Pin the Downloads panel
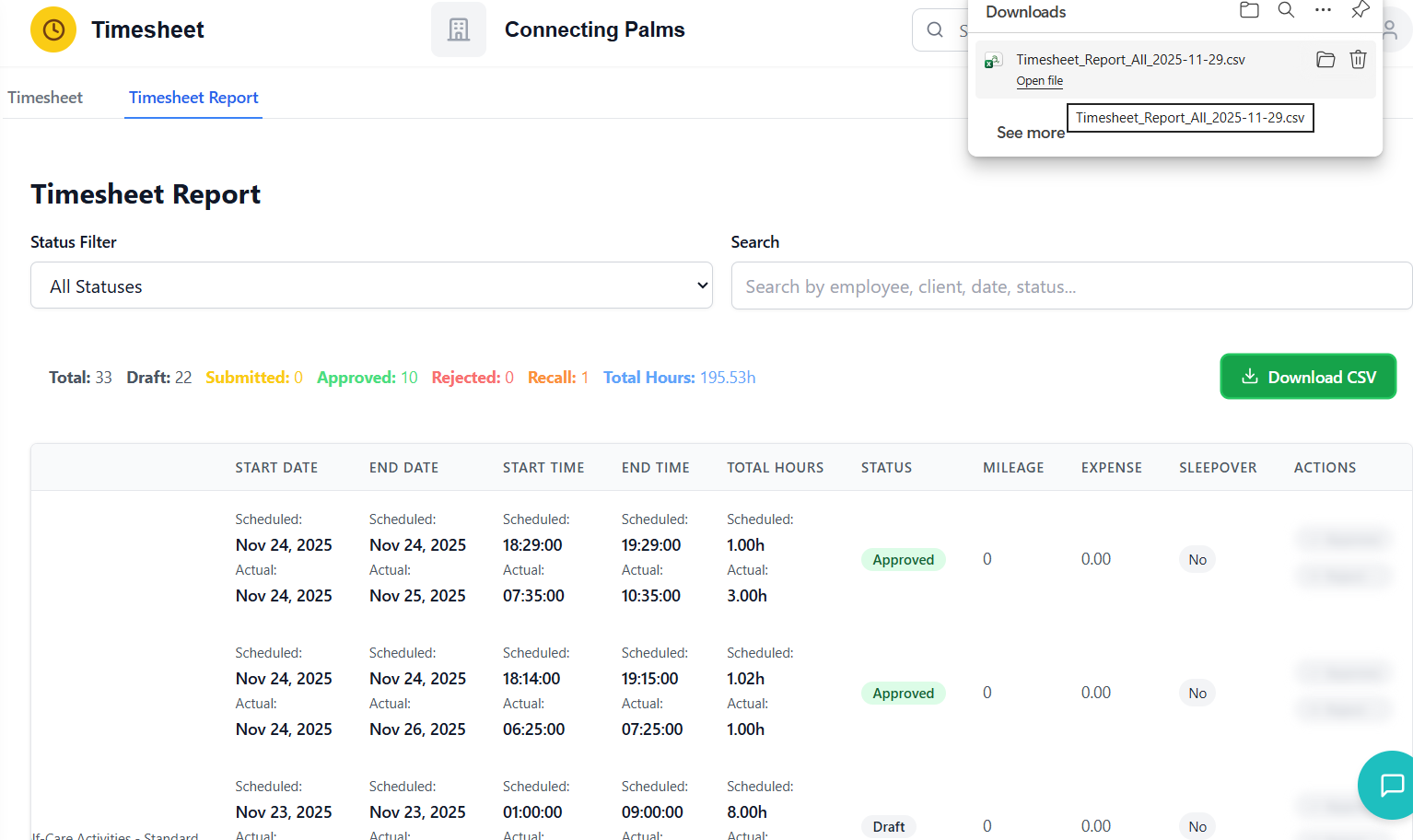The height and width of the screenshot is (840, 1413). [1360, 10]
